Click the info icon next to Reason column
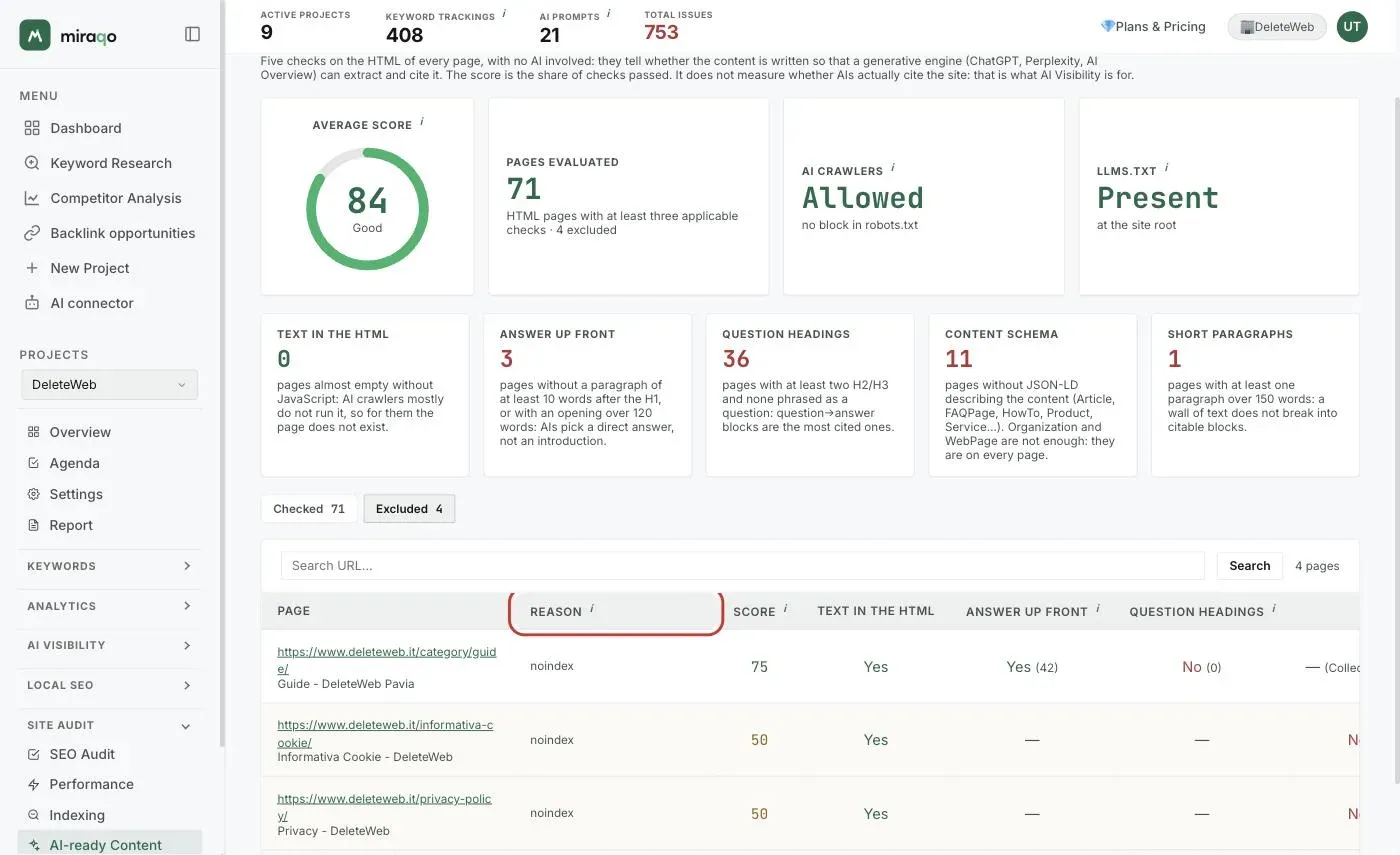This screenshot has height=855, width=1400. tap(592, 609)
